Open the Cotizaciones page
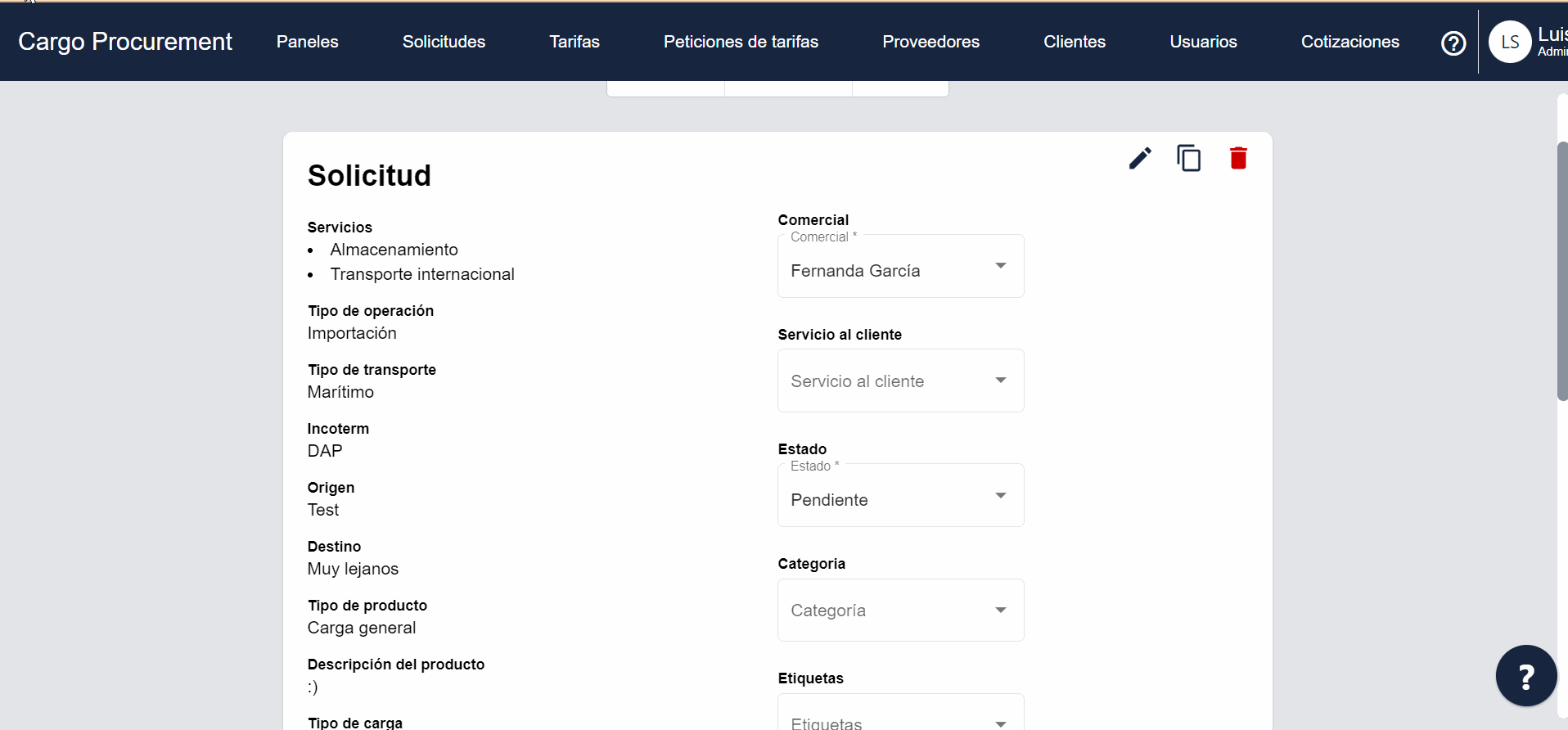The height and width of the screenshot is (730, 1568). (x=1349, y=42)
